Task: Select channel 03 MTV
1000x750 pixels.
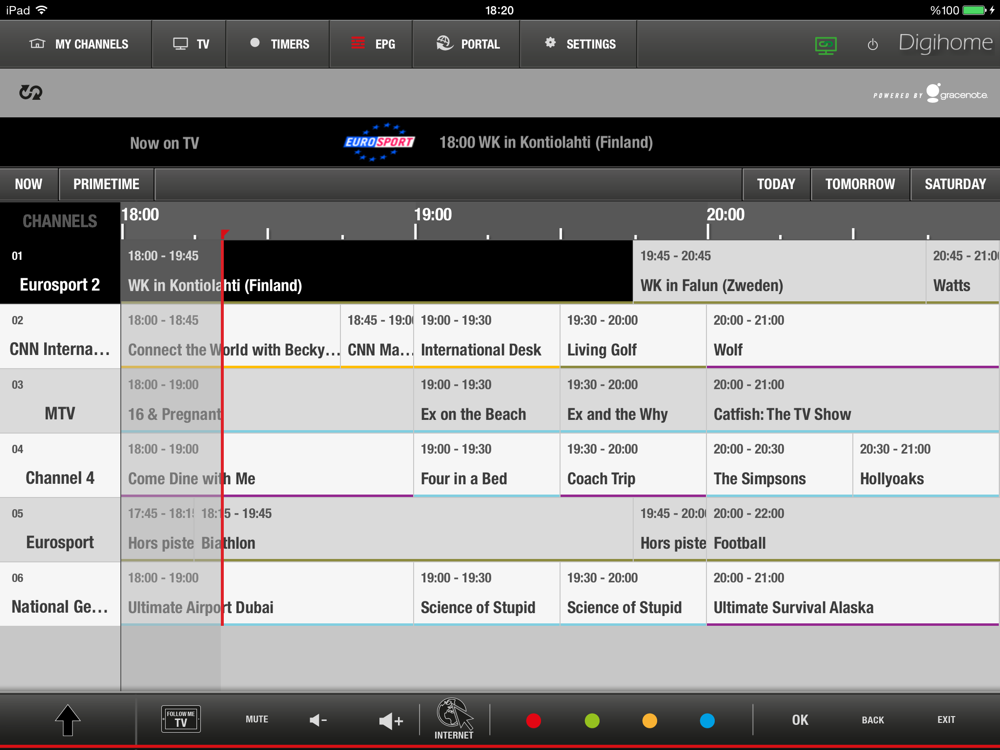Action: click(60, 401)
